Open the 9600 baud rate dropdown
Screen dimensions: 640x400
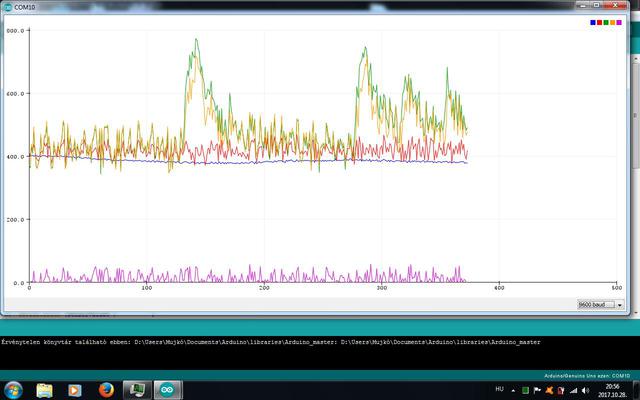(x=600, y=305)
